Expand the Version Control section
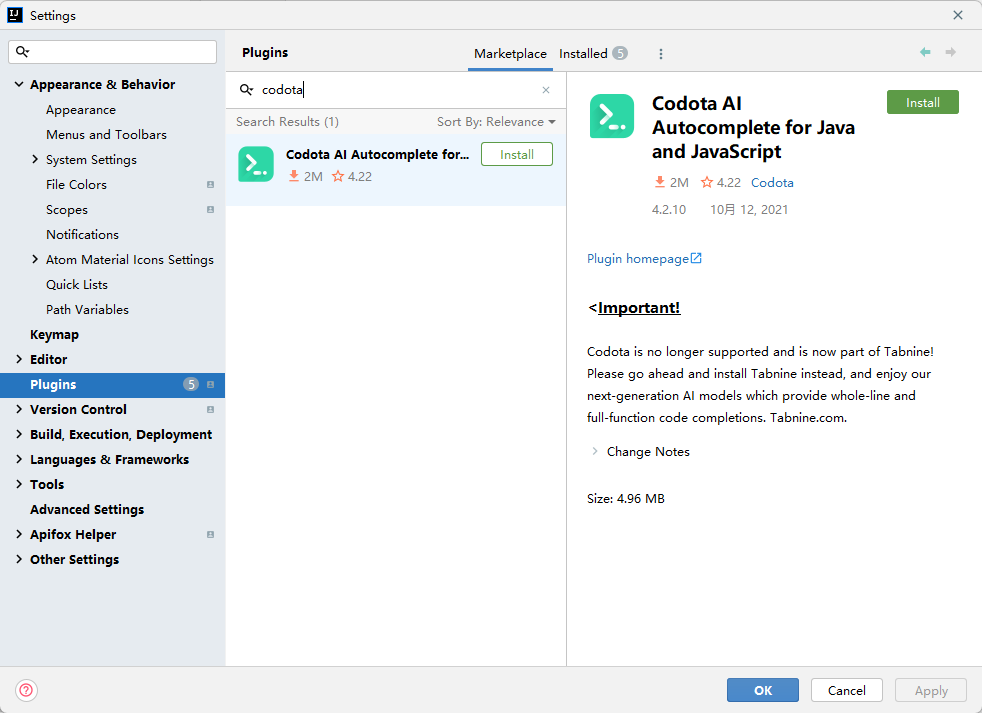 point(19,410)
